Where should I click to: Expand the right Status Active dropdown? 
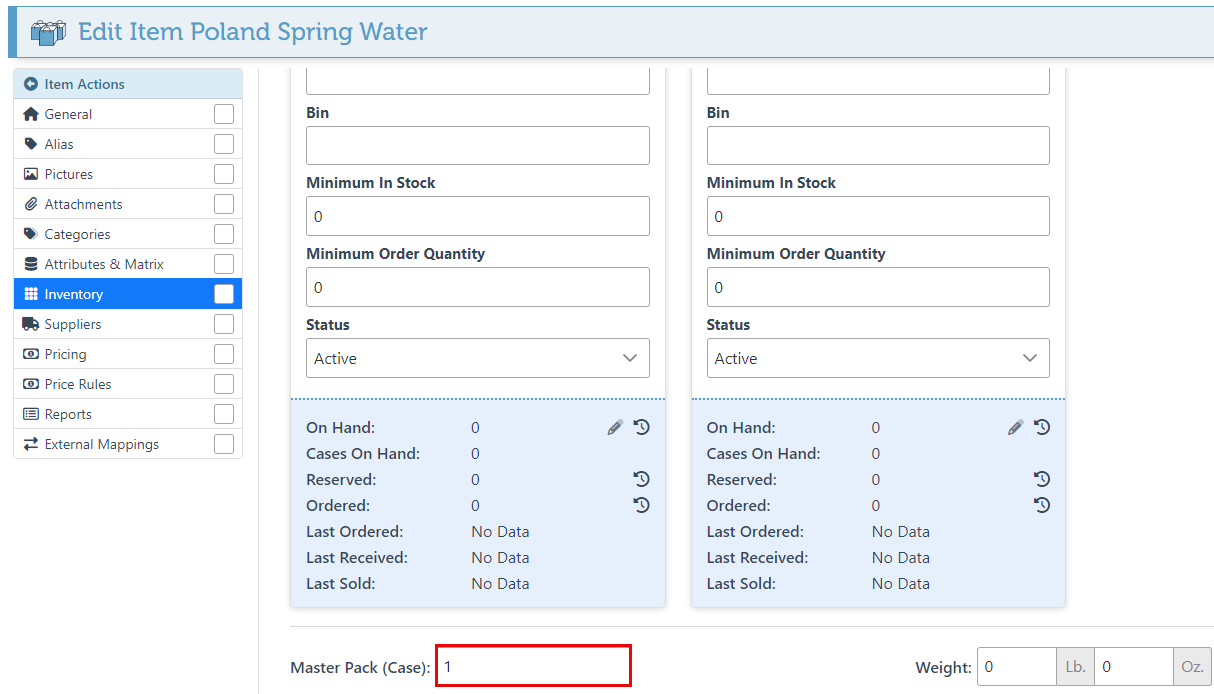tap(877, 358)
